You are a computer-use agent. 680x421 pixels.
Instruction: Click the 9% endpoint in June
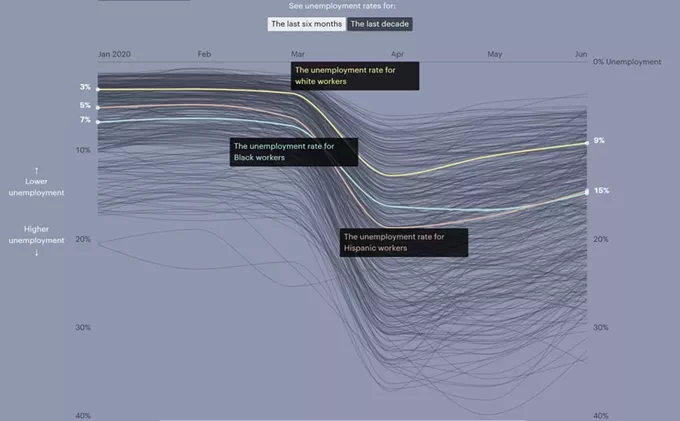coord(587,142)
